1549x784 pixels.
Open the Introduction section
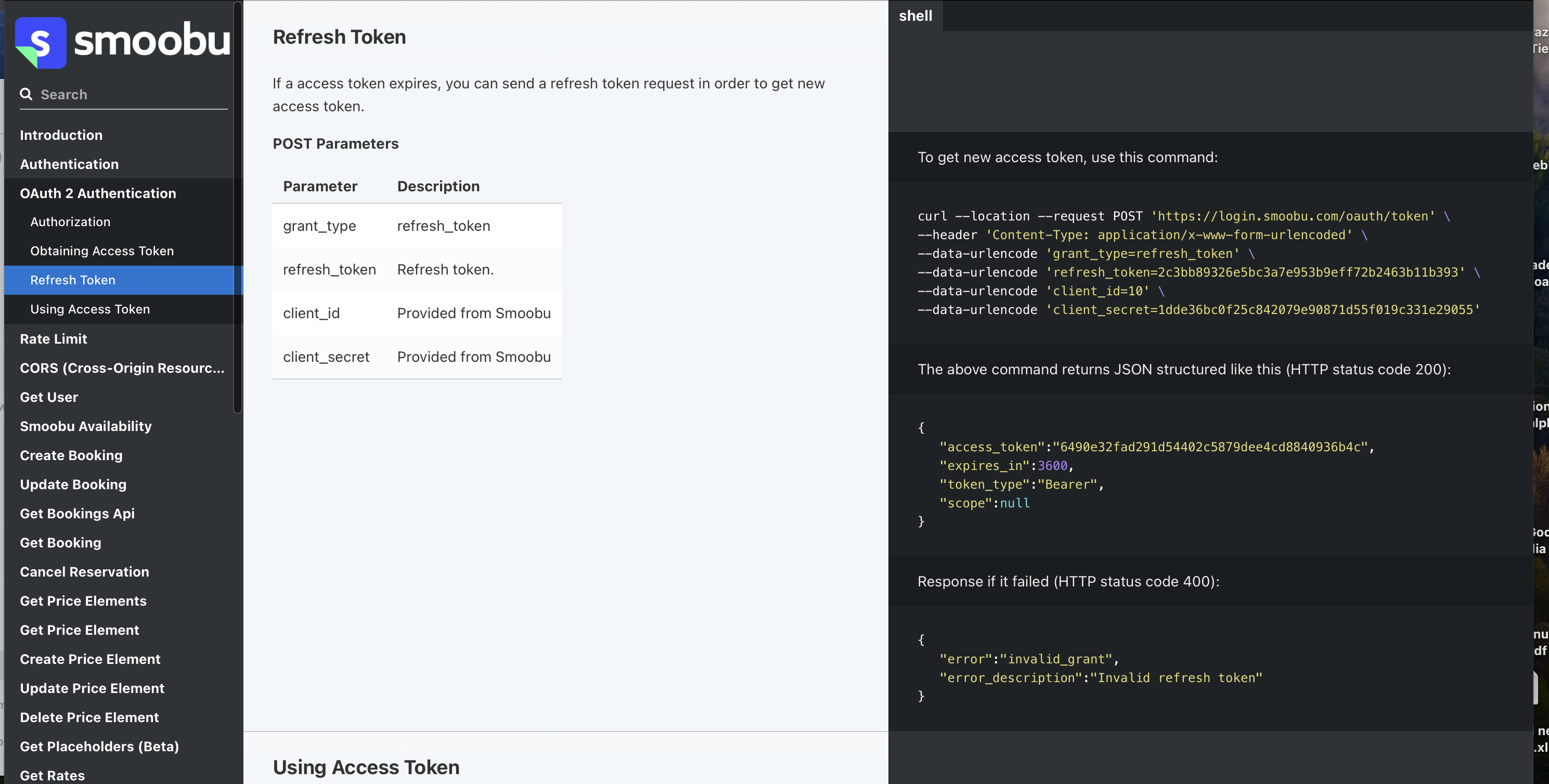[x=61, y=135]
